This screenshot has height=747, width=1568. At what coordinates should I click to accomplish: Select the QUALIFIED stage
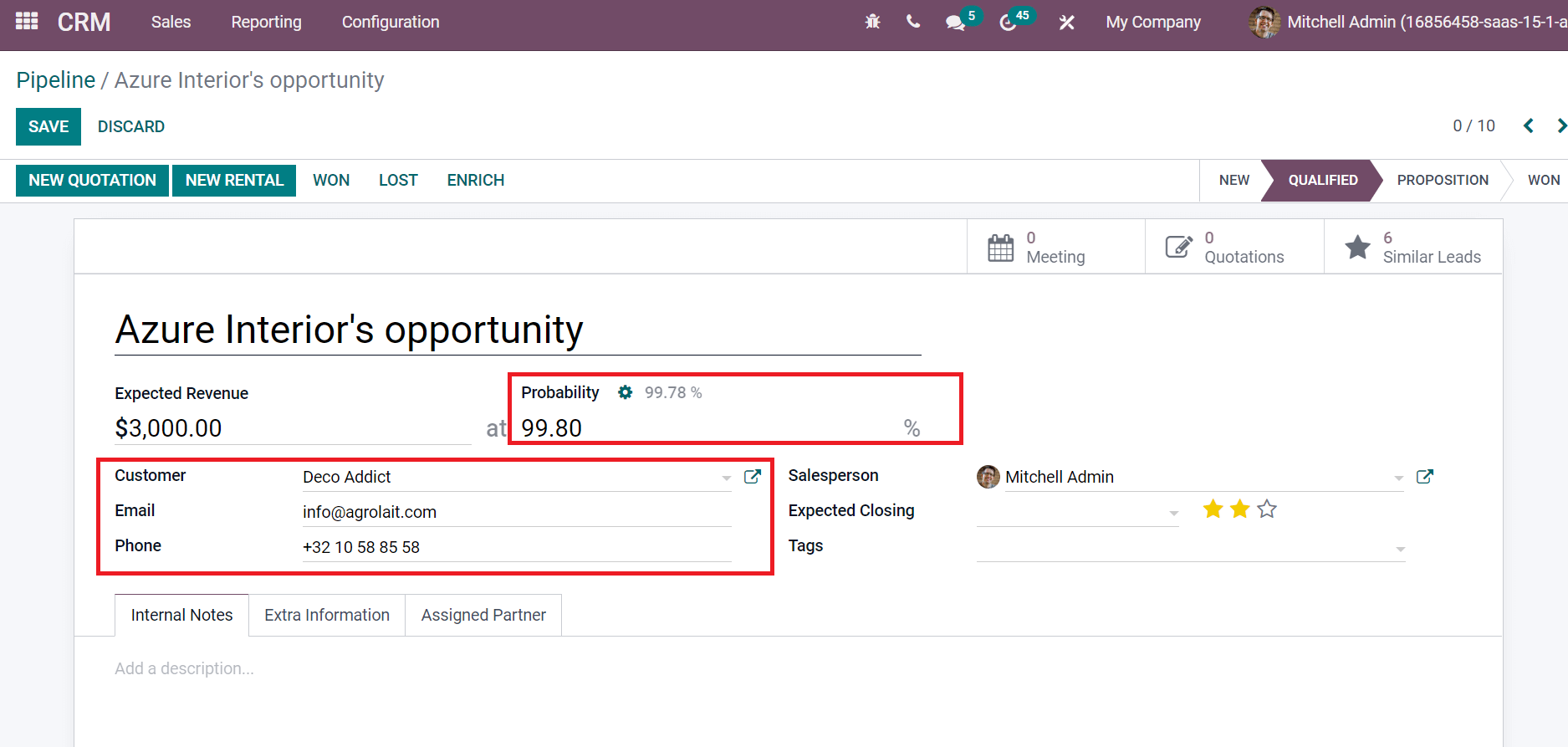(x=1322, y=181)
